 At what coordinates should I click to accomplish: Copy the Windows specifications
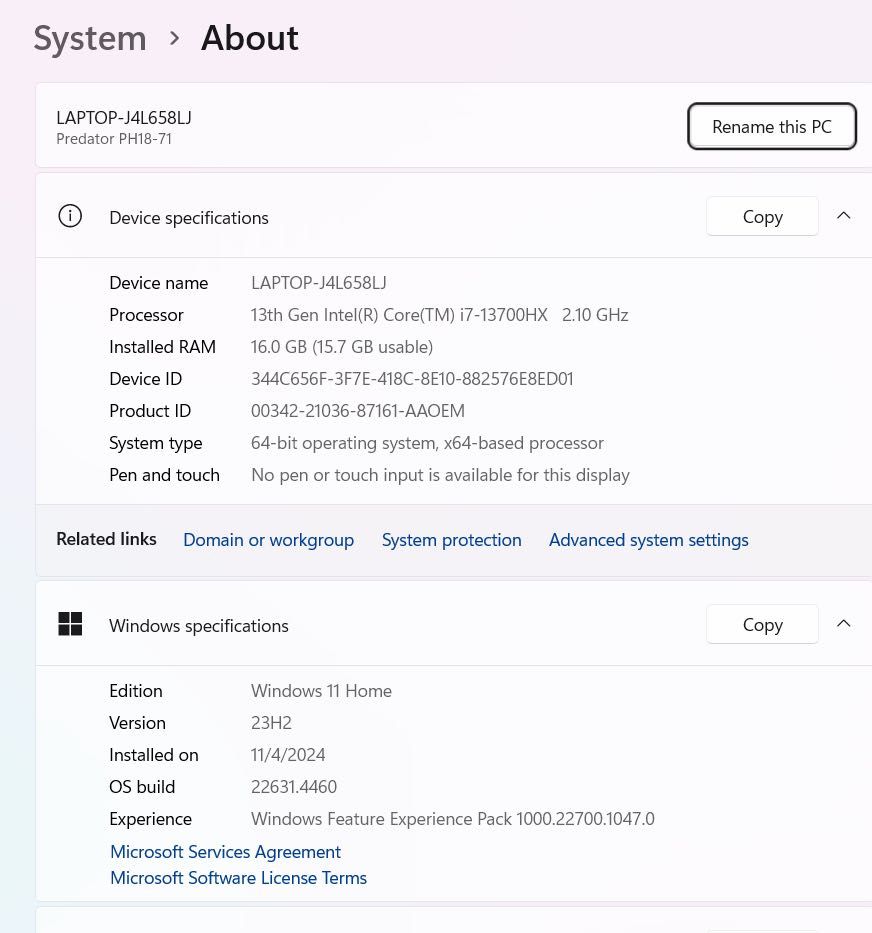pyautogui.click(x=762, y=624)
